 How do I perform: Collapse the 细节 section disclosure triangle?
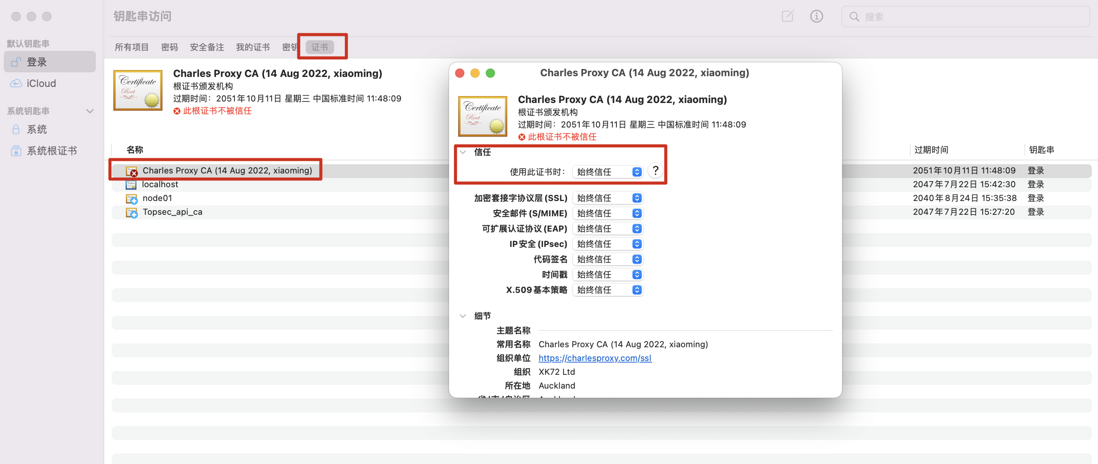click(x=463, y=316)
